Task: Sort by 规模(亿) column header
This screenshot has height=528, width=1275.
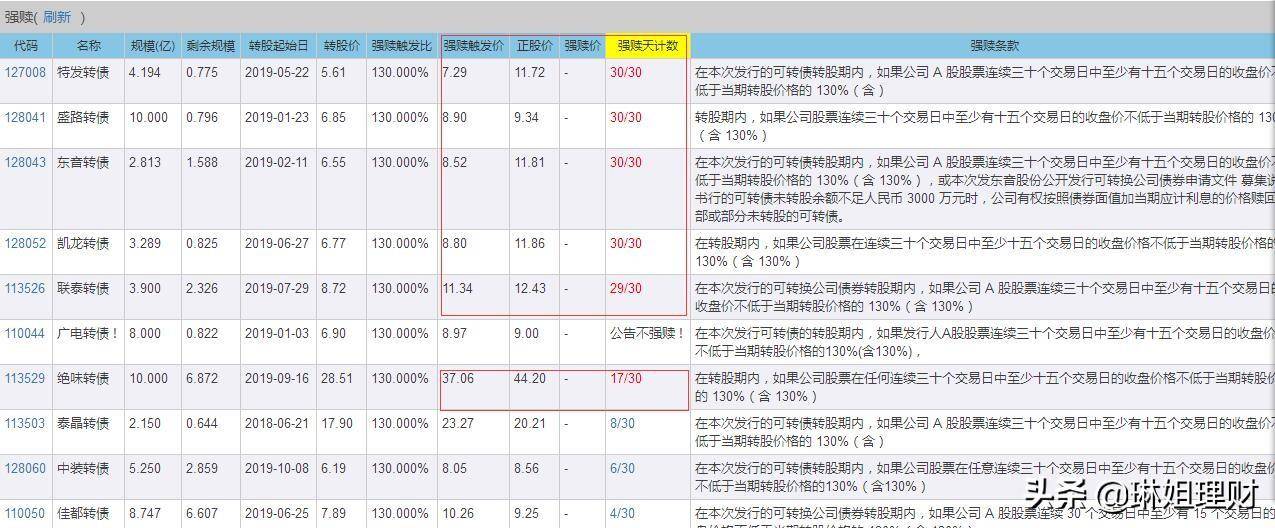Action: click(152, 46)
